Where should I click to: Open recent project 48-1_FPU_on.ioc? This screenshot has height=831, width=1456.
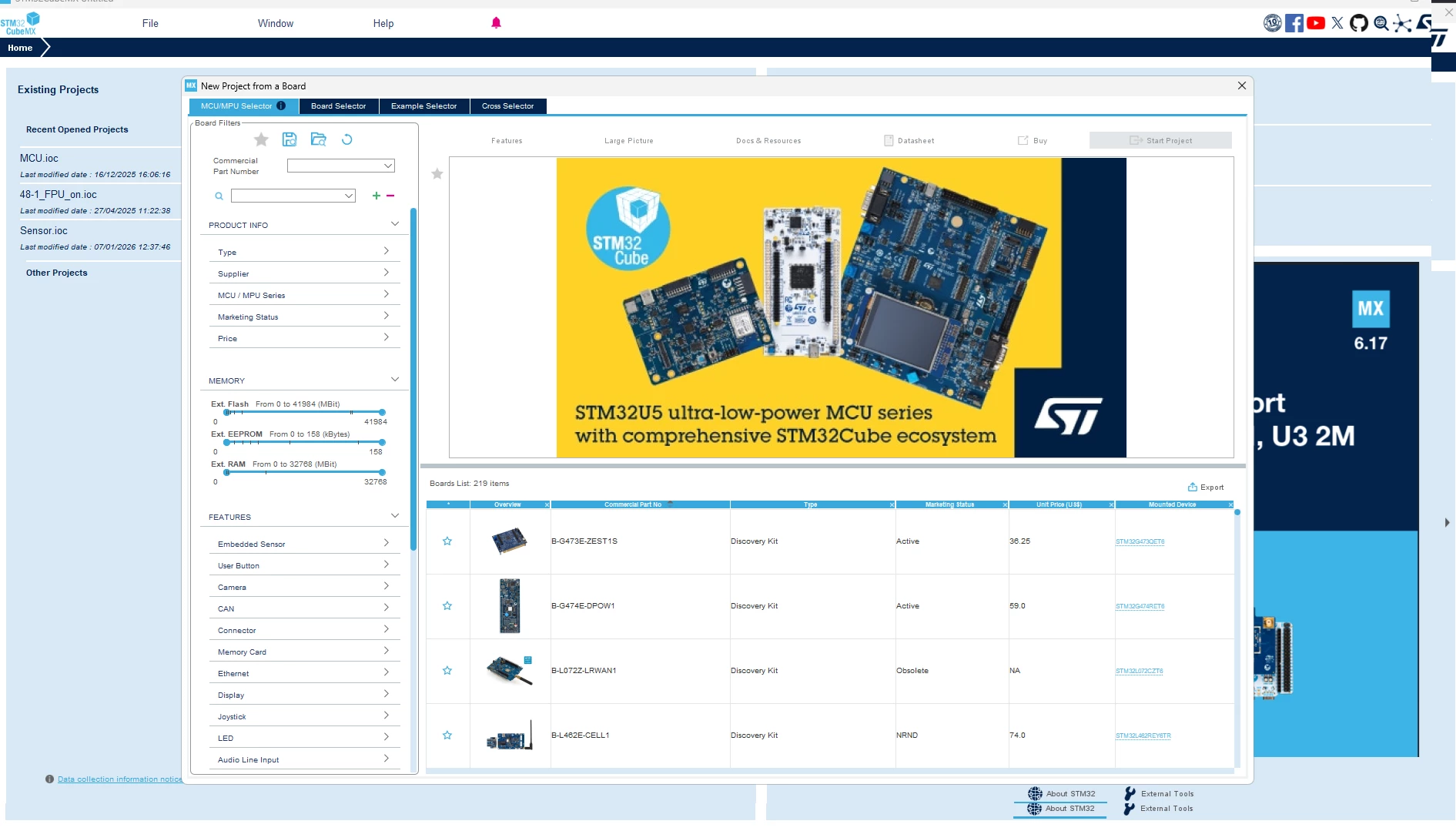(x=59, y=195)
